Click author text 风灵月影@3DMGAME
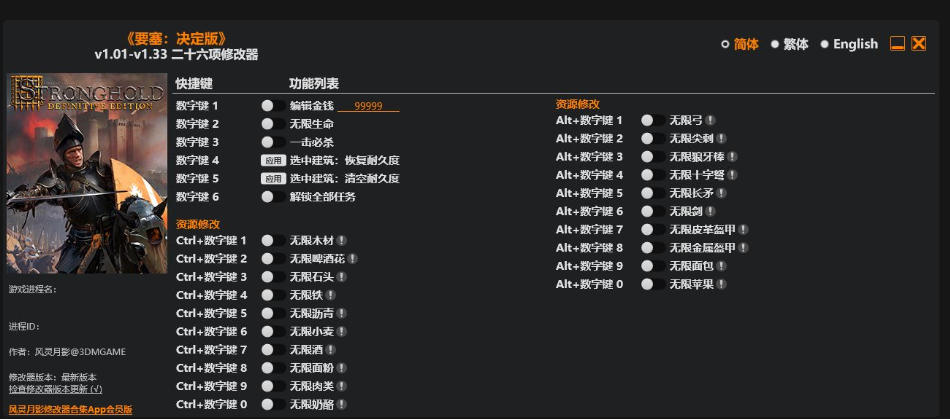Image resolution: width=950 pixels, height=419 pixels. click(79, 352)
